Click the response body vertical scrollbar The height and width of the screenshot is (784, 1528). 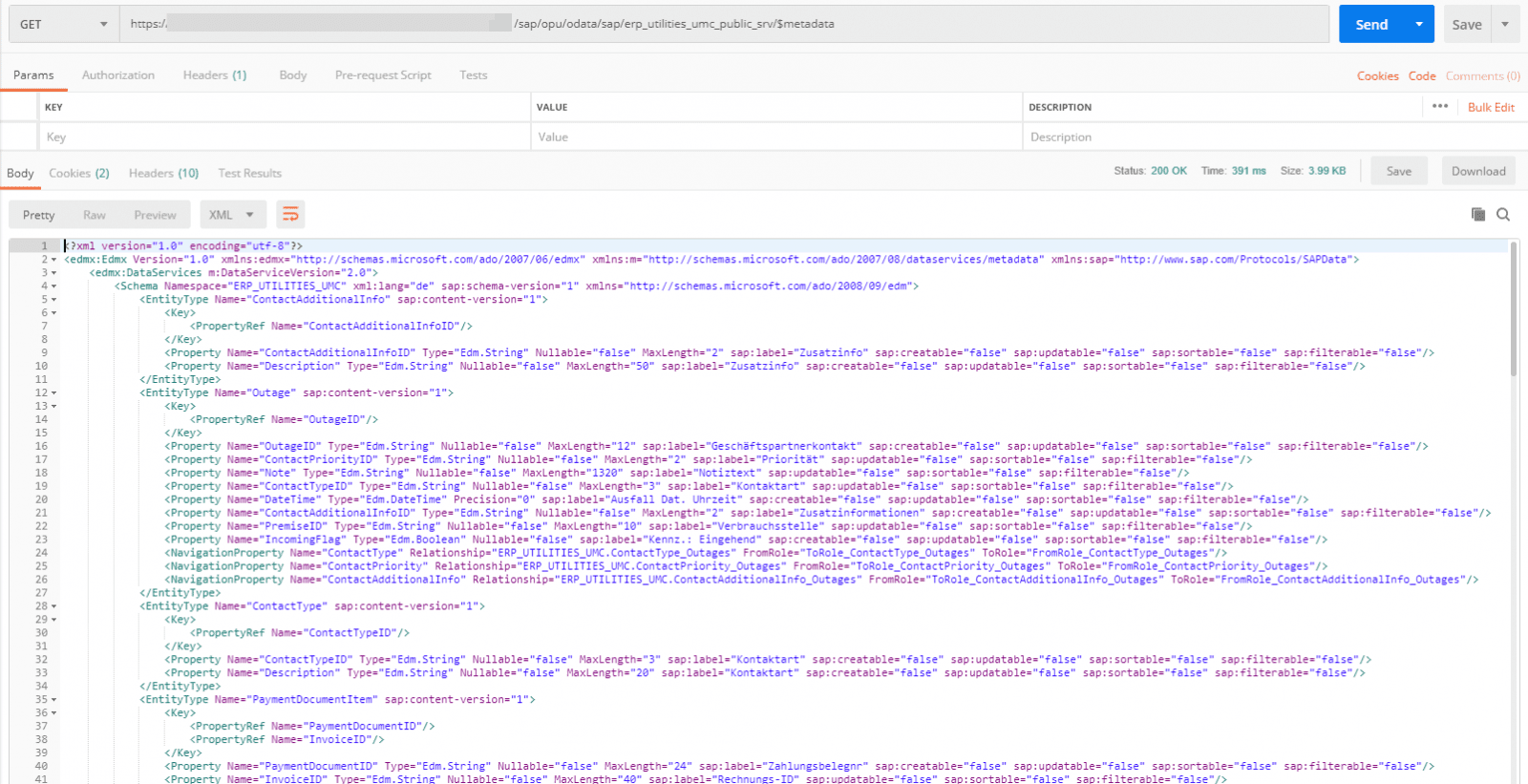click(1514, 309)
